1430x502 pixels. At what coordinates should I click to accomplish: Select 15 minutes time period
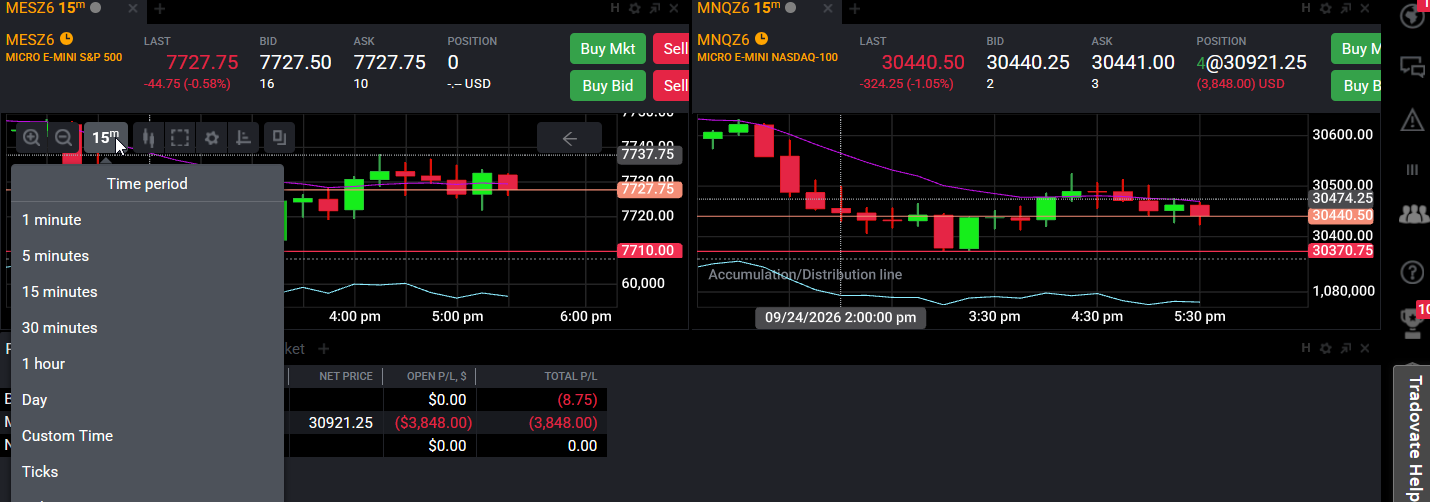tap(147, 292)
